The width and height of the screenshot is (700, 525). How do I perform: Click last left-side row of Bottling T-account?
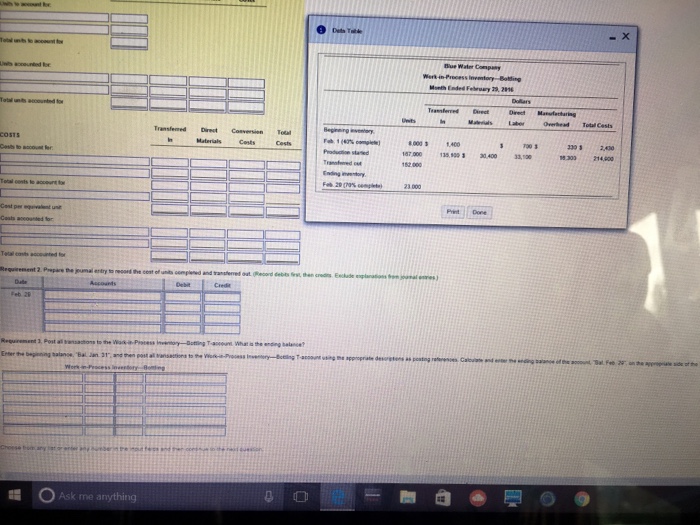[42, 431]
